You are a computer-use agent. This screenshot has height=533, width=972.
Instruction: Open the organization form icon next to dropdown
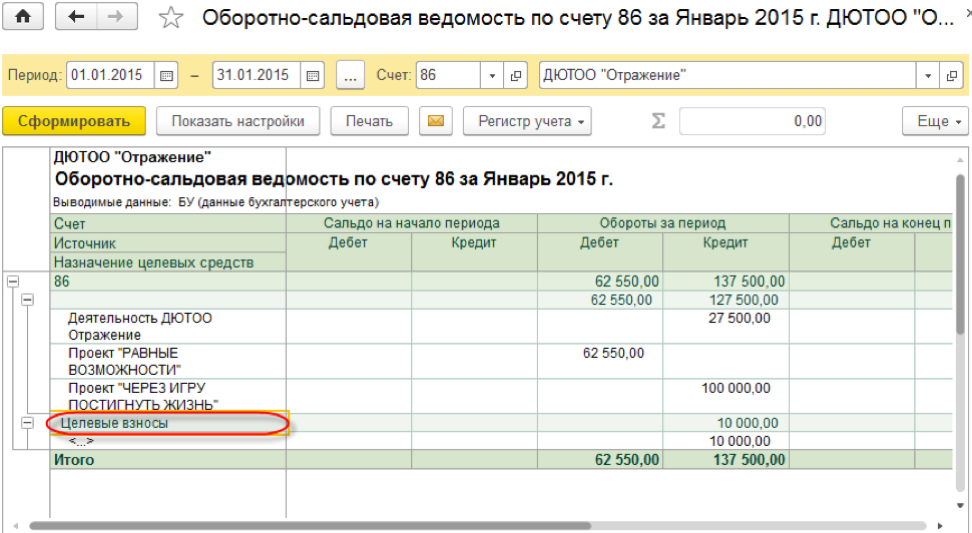tap(954, 76)
